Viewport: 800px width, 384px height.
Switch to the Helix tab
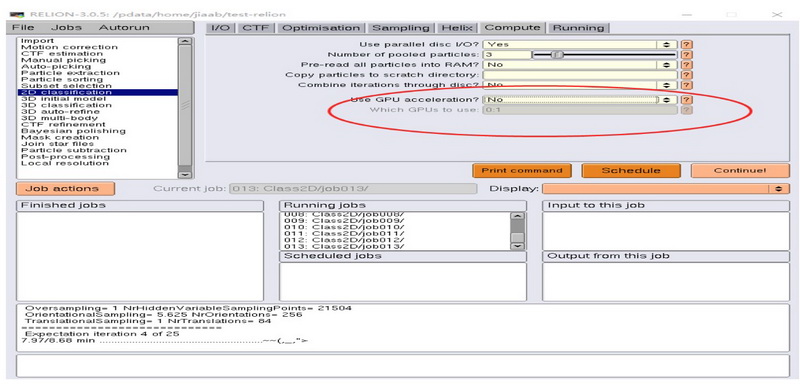tap(457, 28)
